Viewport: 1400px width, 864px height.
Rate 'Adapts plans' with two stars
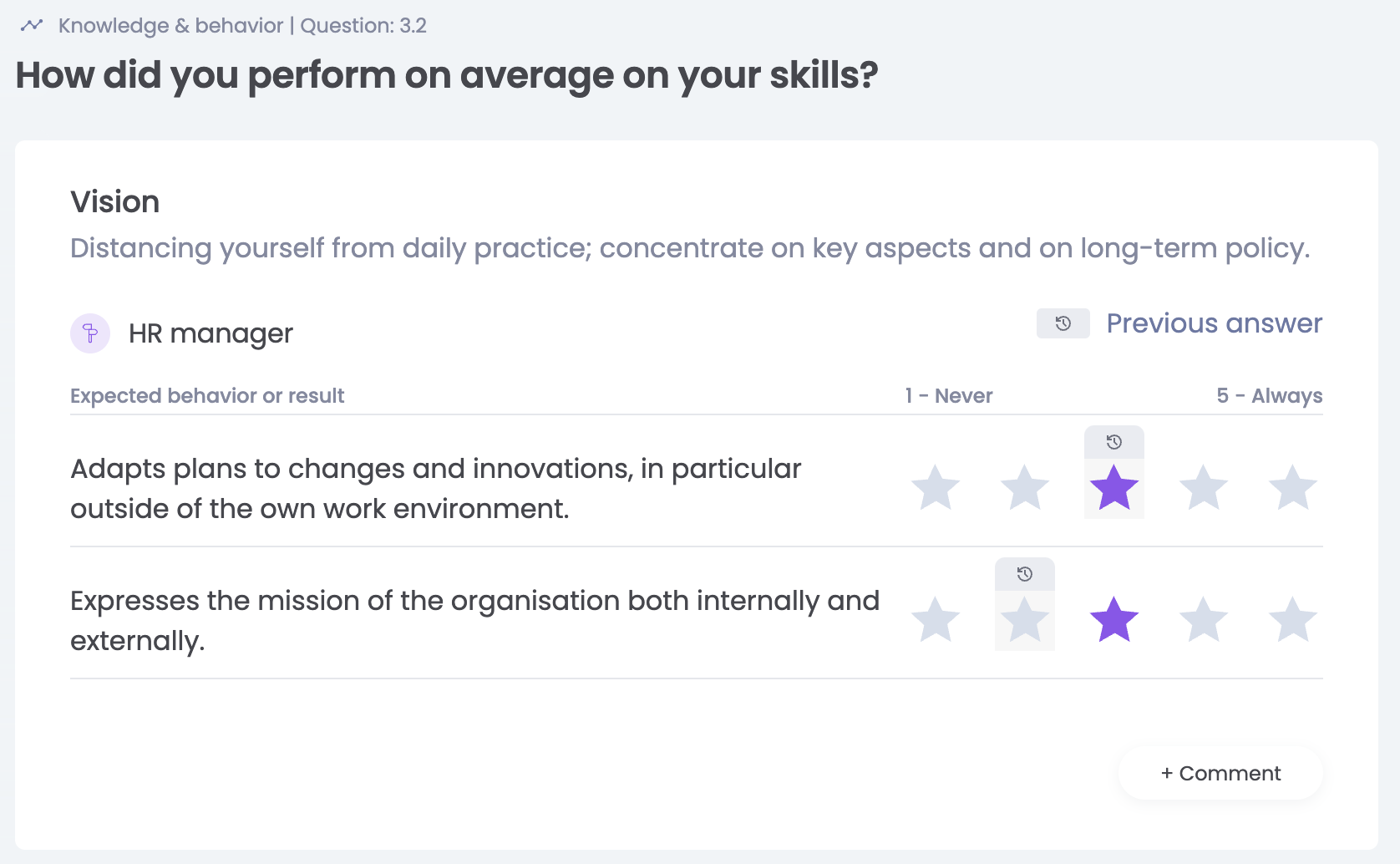click(1024, 488)
